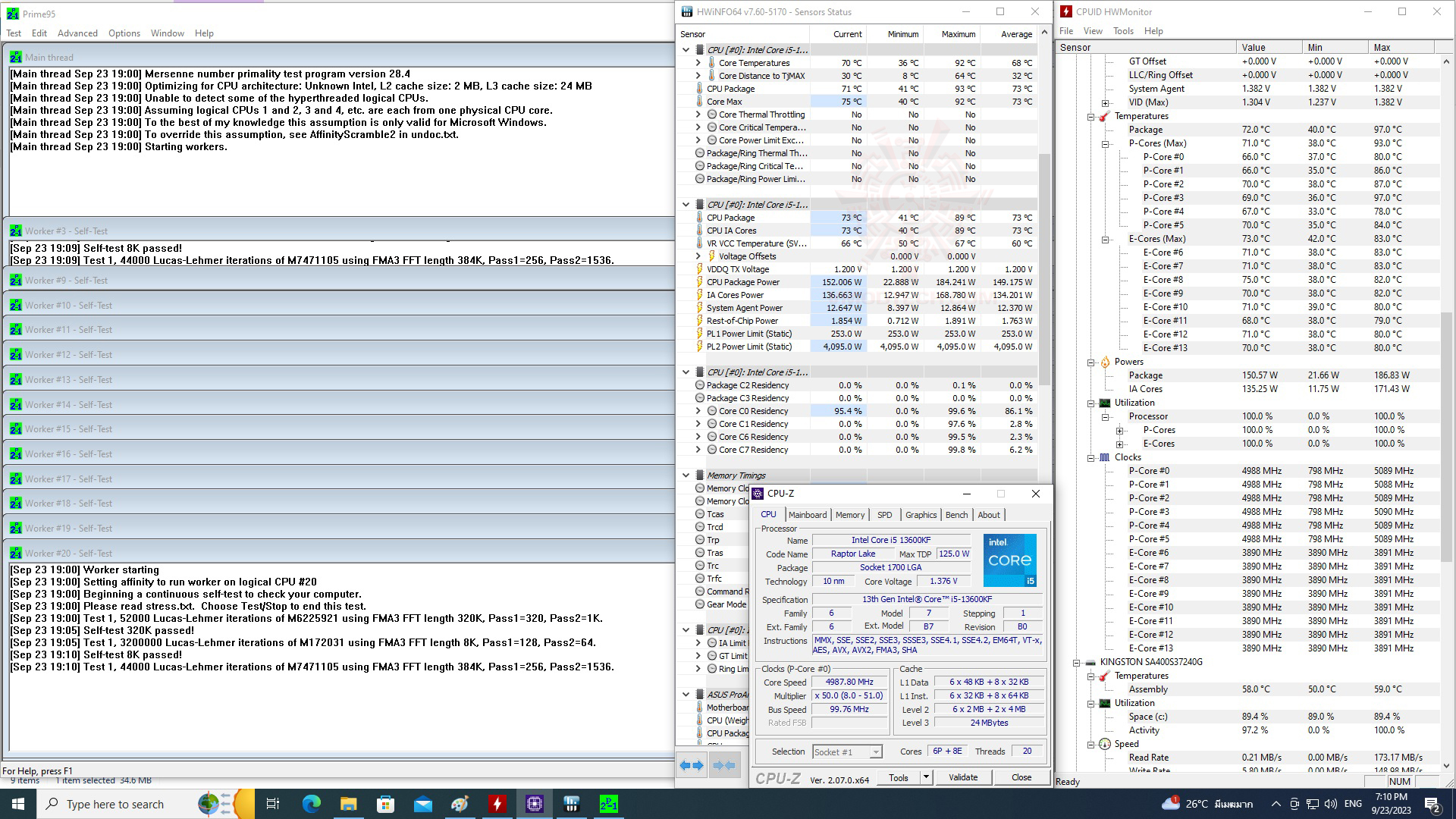The height and width of the screenshot is (819, 1456).
Task: Click HWiNFO expand columns arrows icon
Action: pyautogui.click(x=691, y=765)
